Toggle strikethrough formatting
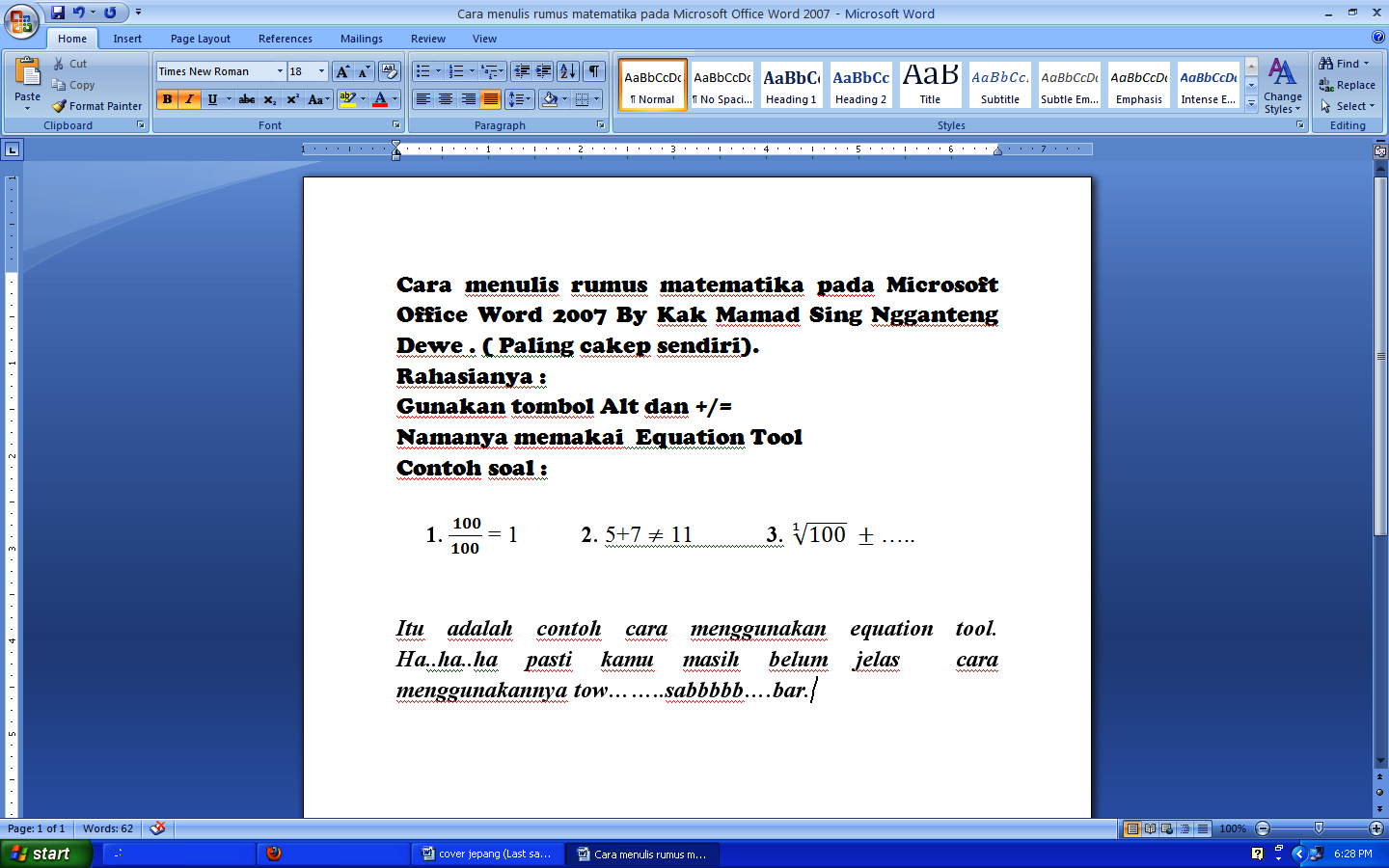Viewport: 1389px width, 868px height. click(x=247, y=99)
